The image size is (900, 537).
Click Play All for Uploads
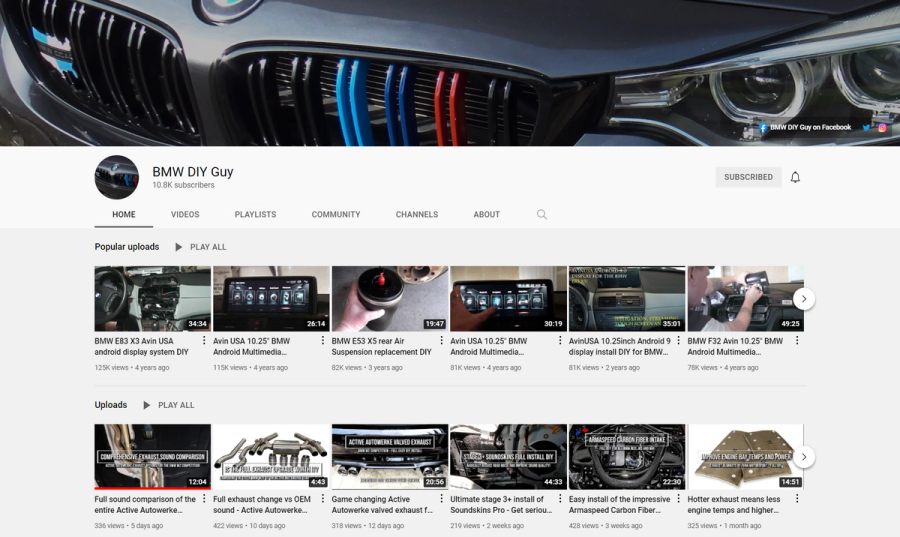pyautogui.click(x=176, y=405)
